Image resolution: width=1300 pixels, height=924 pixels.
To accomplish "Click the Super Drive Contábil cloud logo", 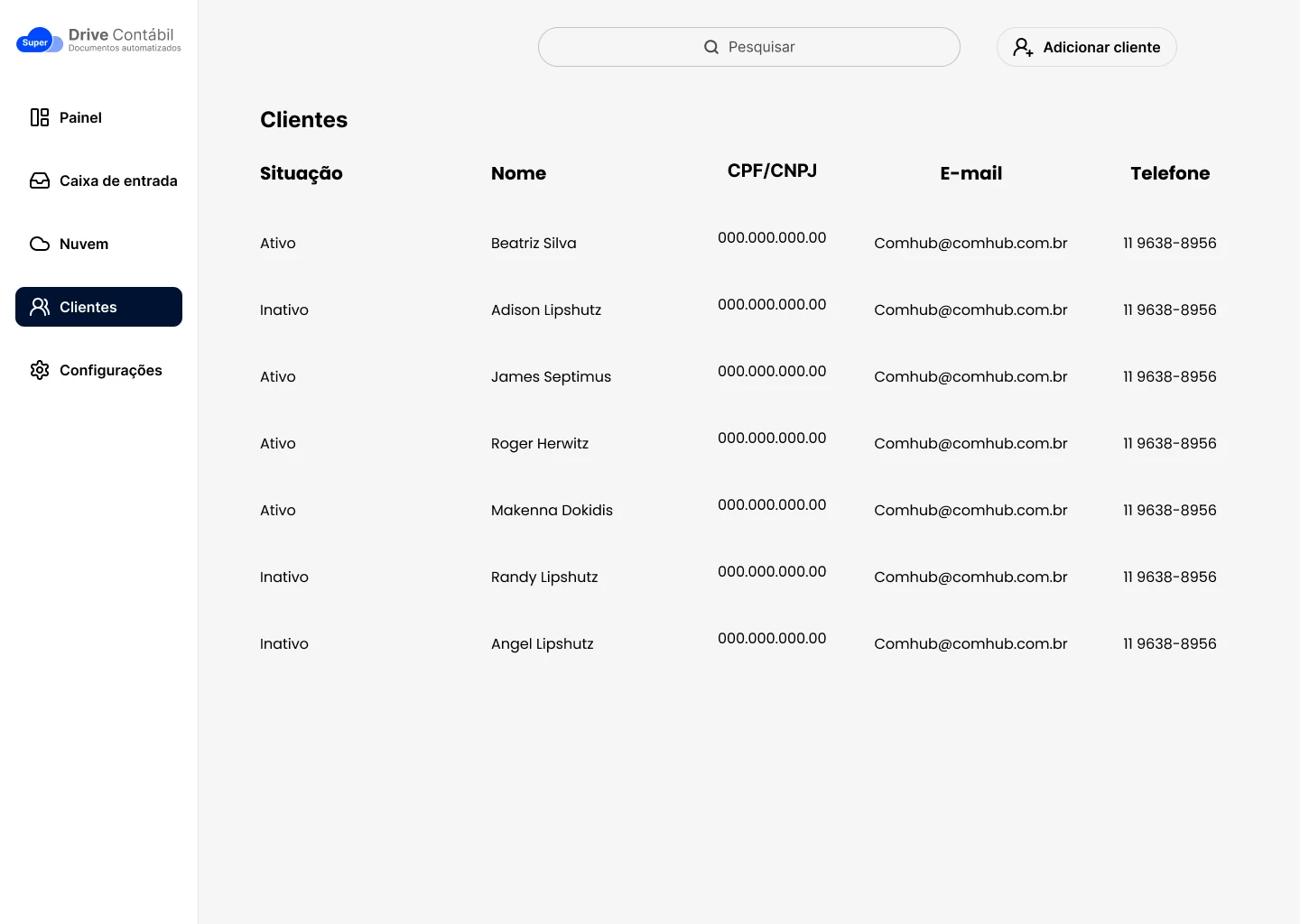I will click(40, 41).
